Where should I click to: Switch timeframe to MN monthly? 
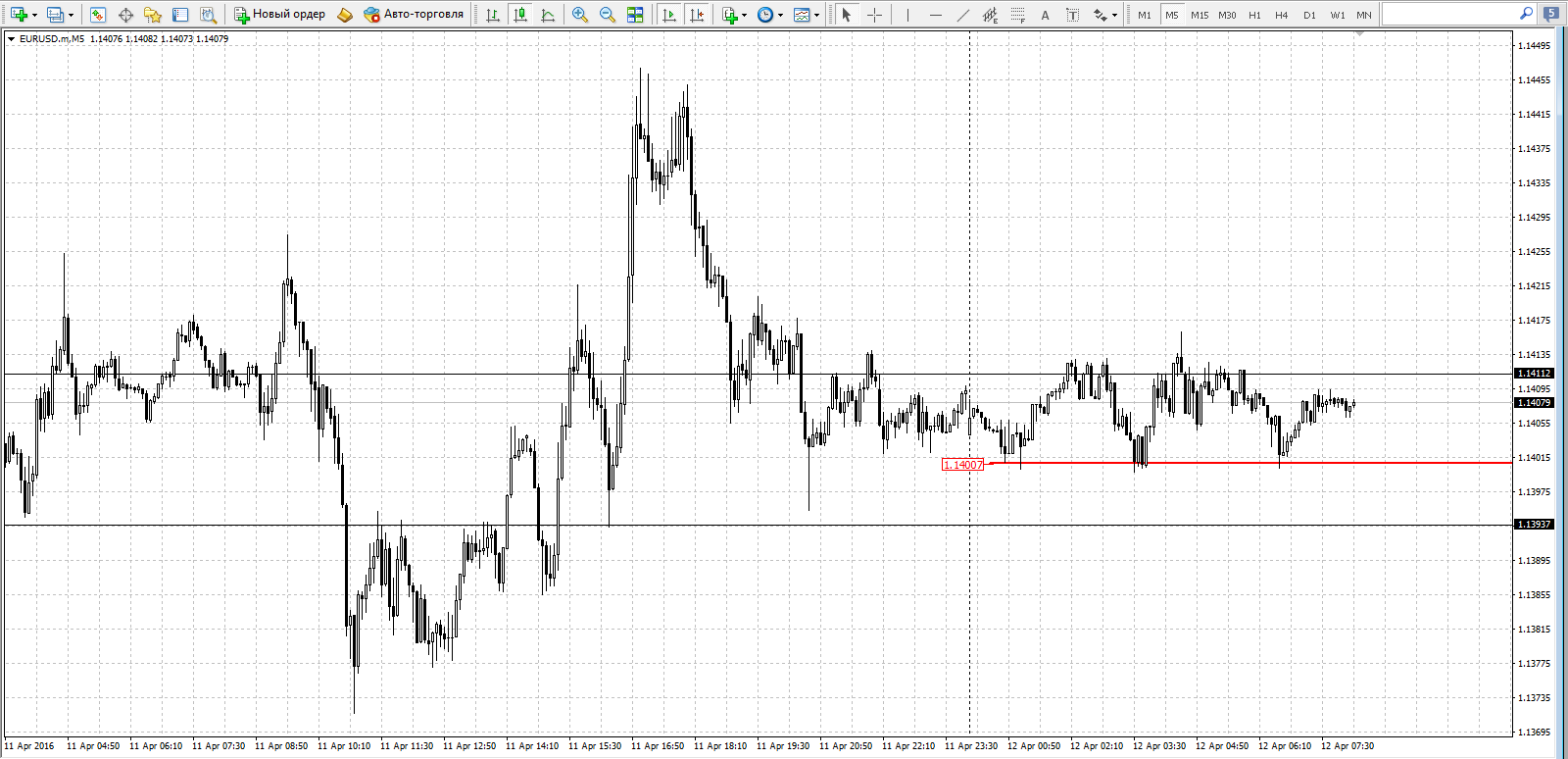coord(1364,15)
